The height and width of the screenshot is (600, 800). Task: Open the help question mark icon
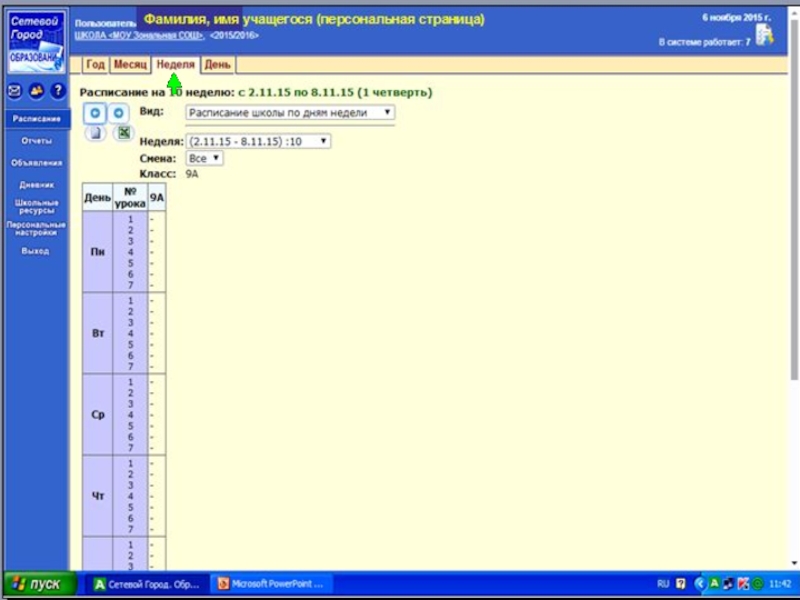coord(58,91)
